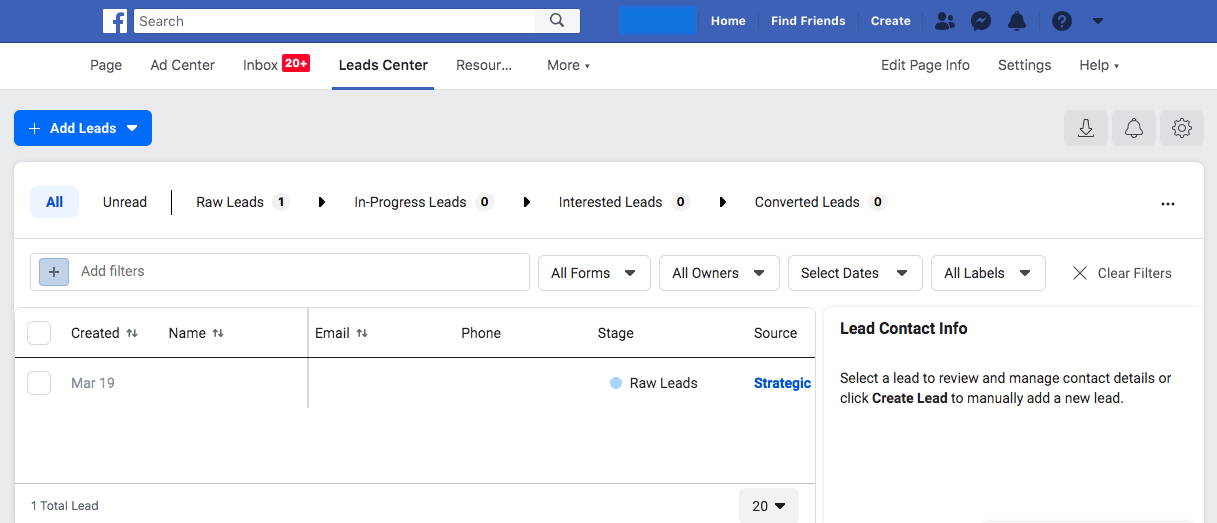1217x523 pixels.
Task: Open the Strategic source link
Action: pyautogui.click(x=782, y=383)
